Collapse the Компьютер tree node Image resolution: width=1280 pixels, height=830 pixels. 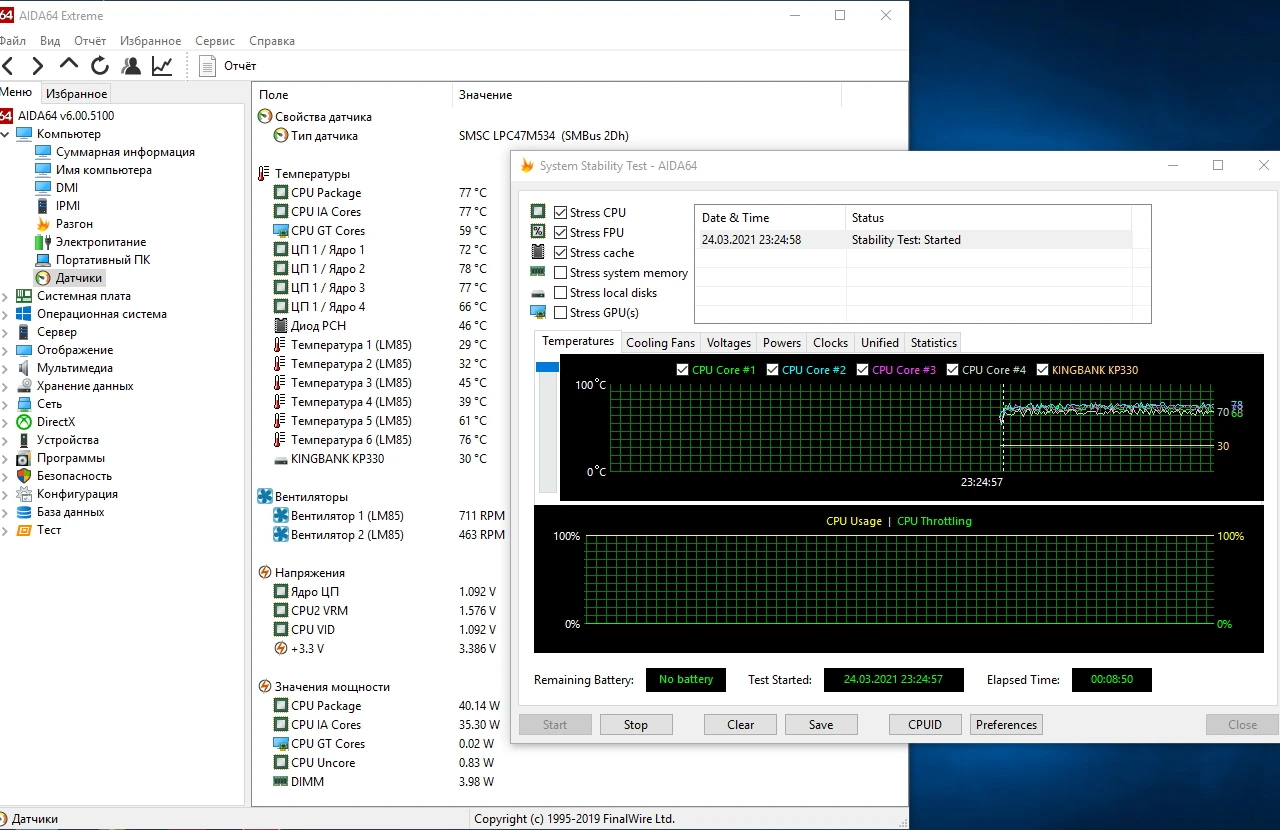pyautogui.click(x=6, y=134)
